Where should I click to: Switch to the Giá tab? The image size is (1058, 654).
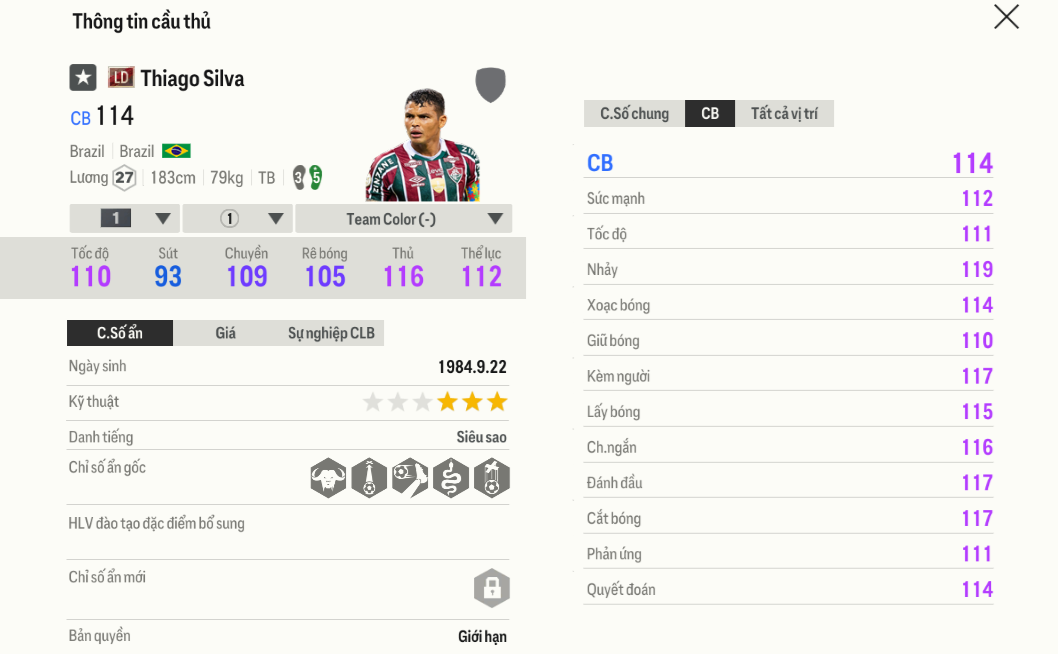click(227, 333)
